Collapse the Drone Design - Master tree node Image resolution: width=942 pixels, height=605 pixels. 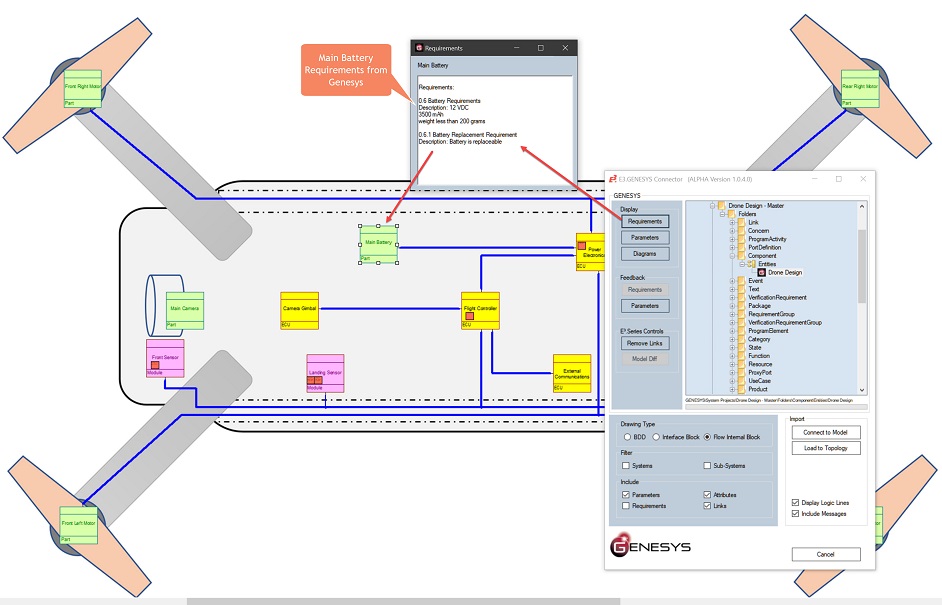pyautogui.click(x=713, y=205)
